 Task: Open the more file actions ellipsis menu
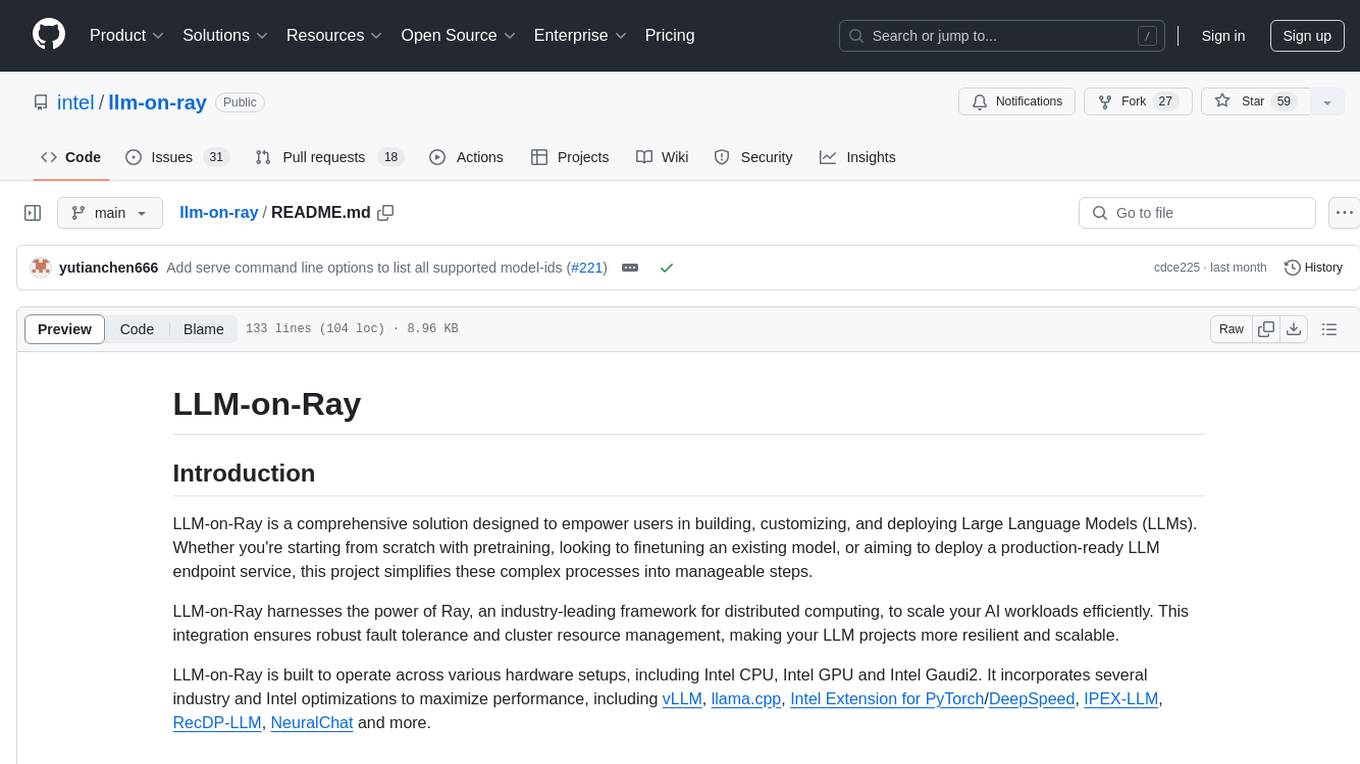click(1344, 213)
